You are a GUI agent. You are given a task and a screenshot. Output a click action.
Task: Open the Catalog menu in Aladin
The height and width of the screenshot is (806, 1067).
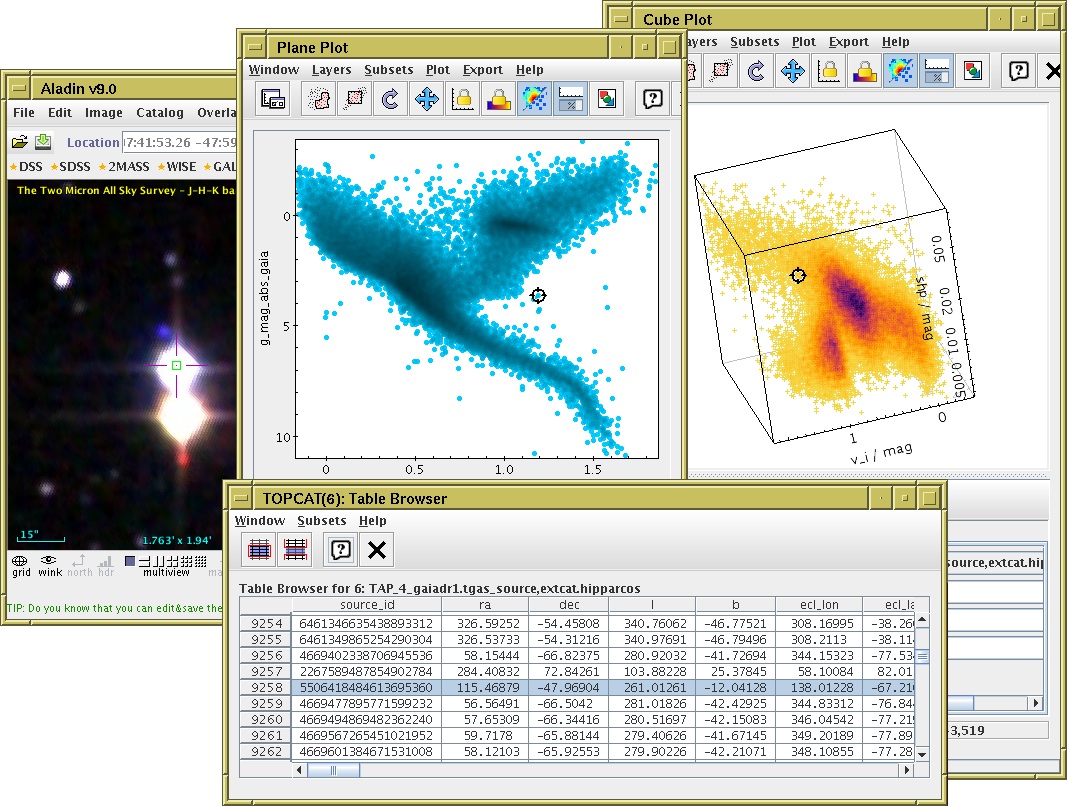160,112
